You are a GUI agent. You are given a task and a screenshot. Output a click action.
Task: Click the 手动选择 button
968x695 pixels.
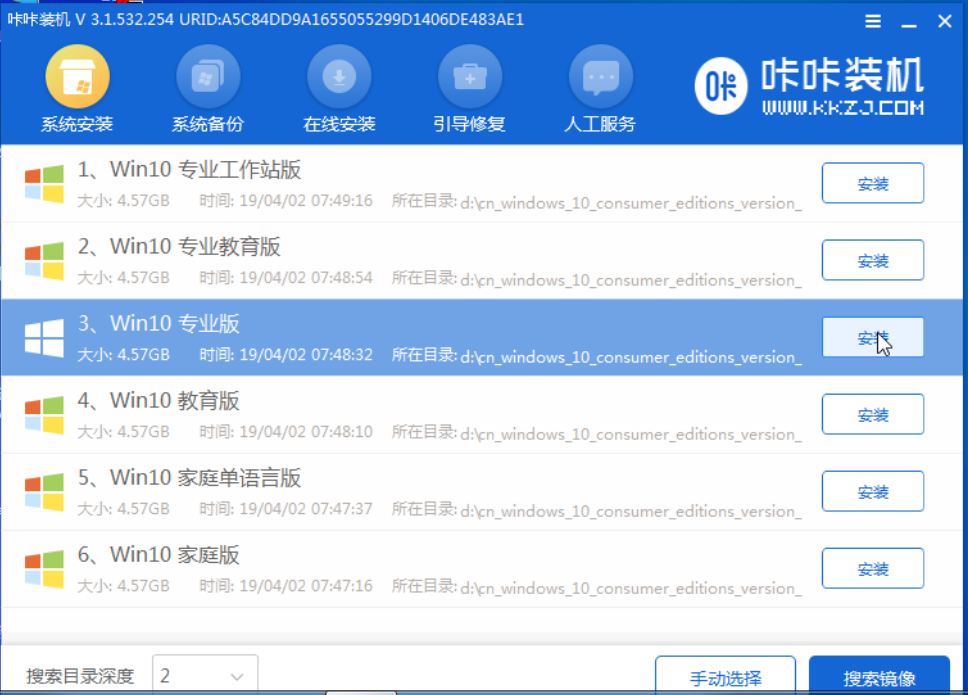coord(725,677)
